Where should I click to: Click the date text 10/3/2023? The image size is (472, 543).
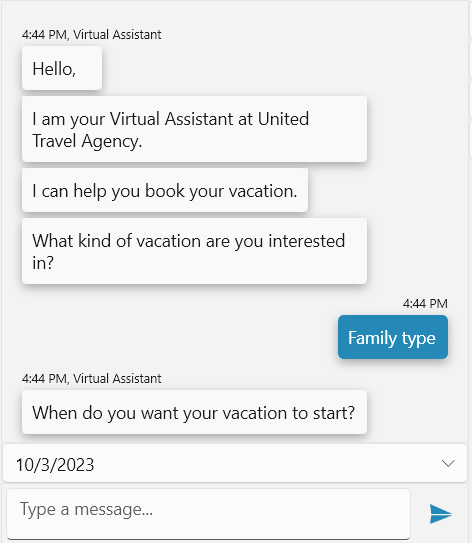(x=55, y=465)
